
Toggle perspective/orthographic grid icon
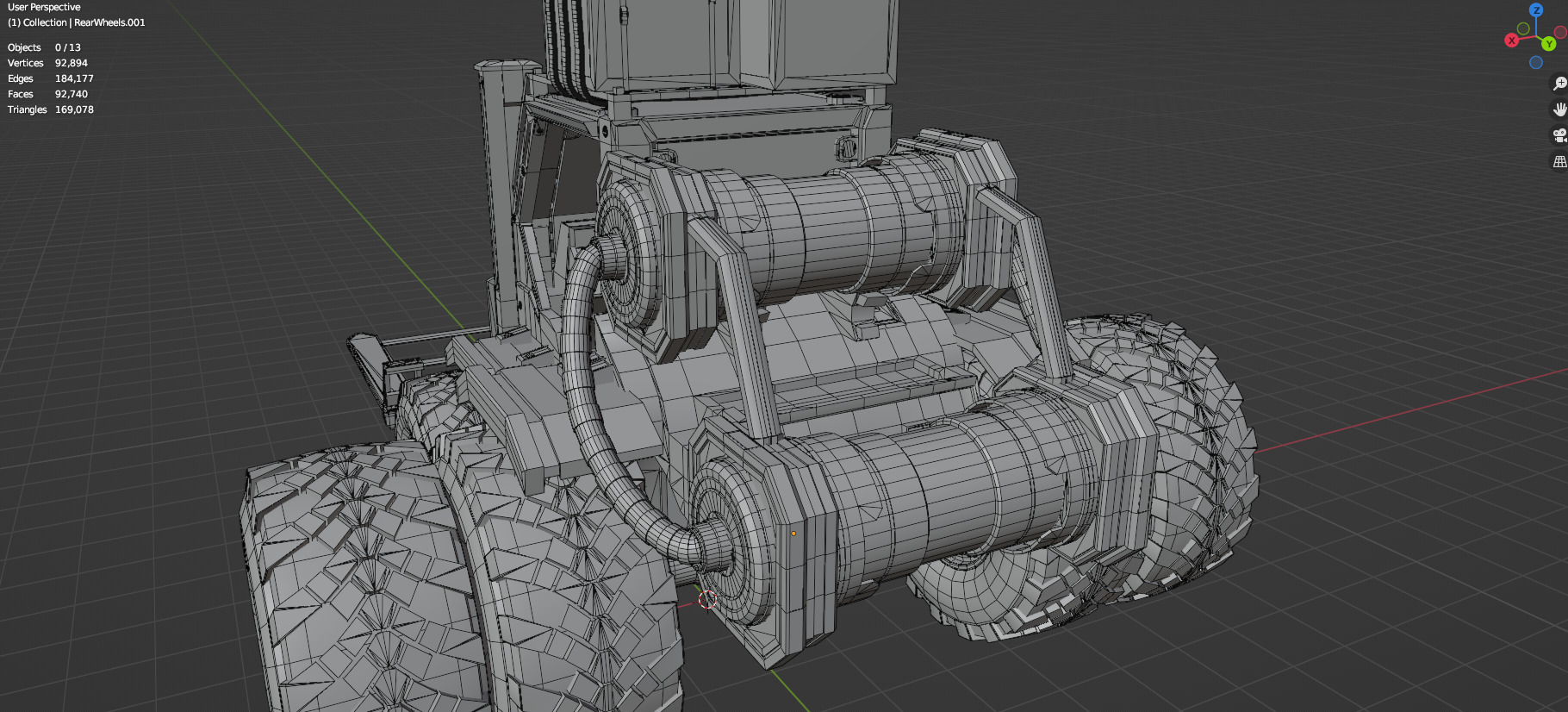pyautogui.click(x=1559, y=161)
